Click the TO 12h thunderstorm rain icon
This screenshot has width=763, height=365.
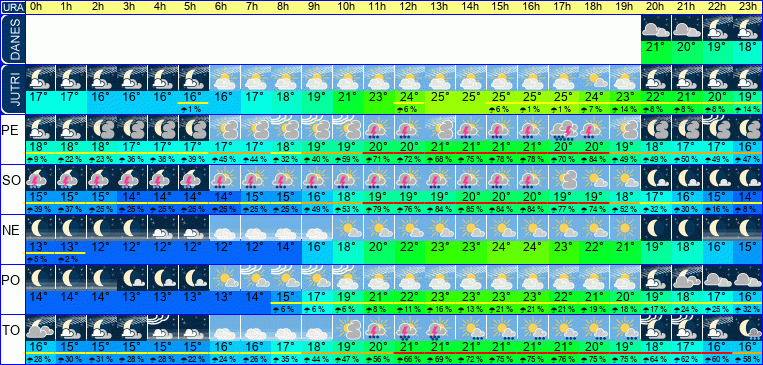tap(409, 328)
